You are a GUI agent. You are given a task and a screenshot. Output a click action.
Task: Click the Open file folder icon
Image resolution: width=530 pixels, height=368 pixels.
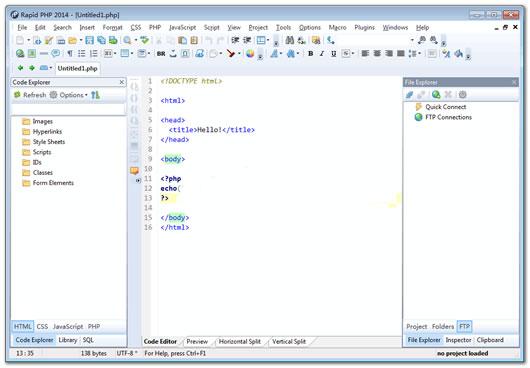click(x=72, y=41)
